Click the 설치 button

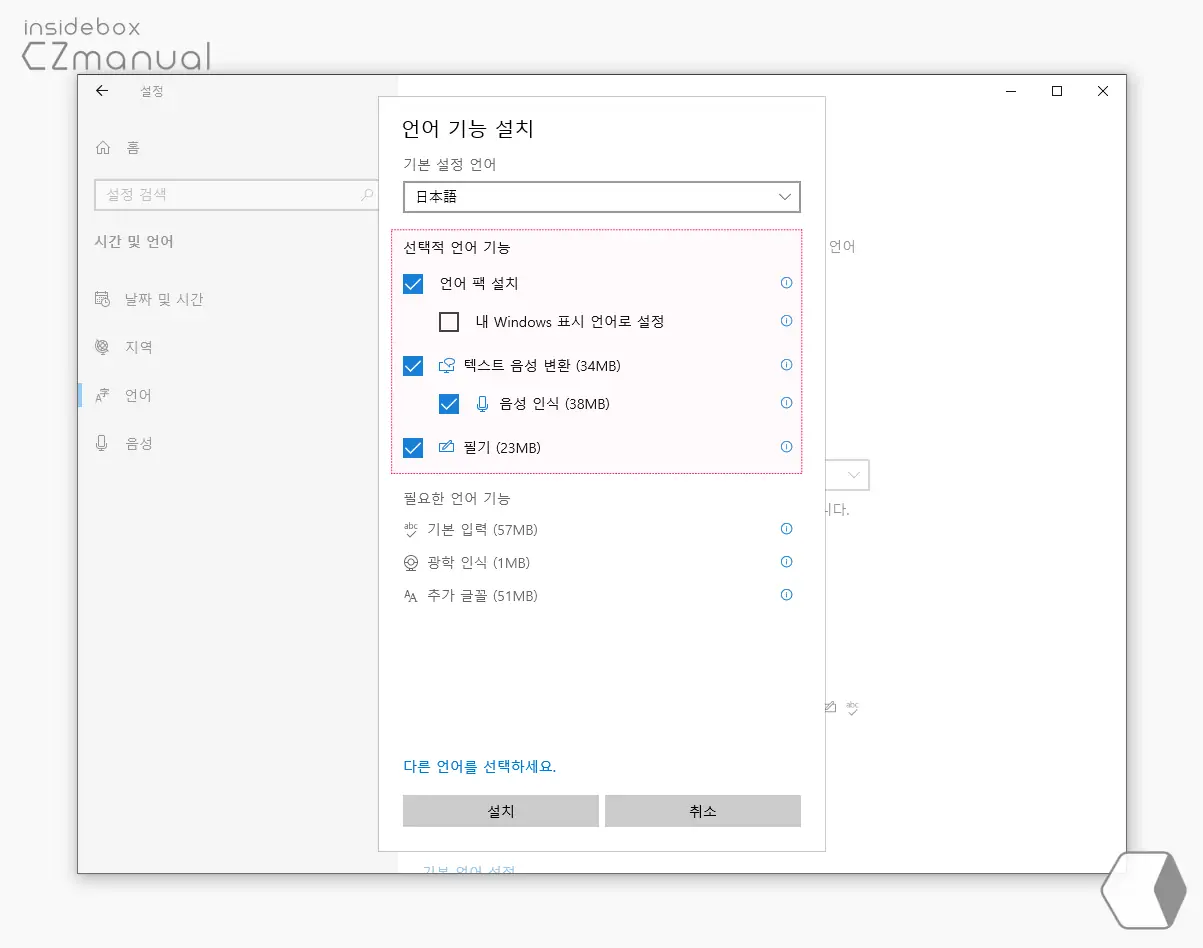point(500,810)
